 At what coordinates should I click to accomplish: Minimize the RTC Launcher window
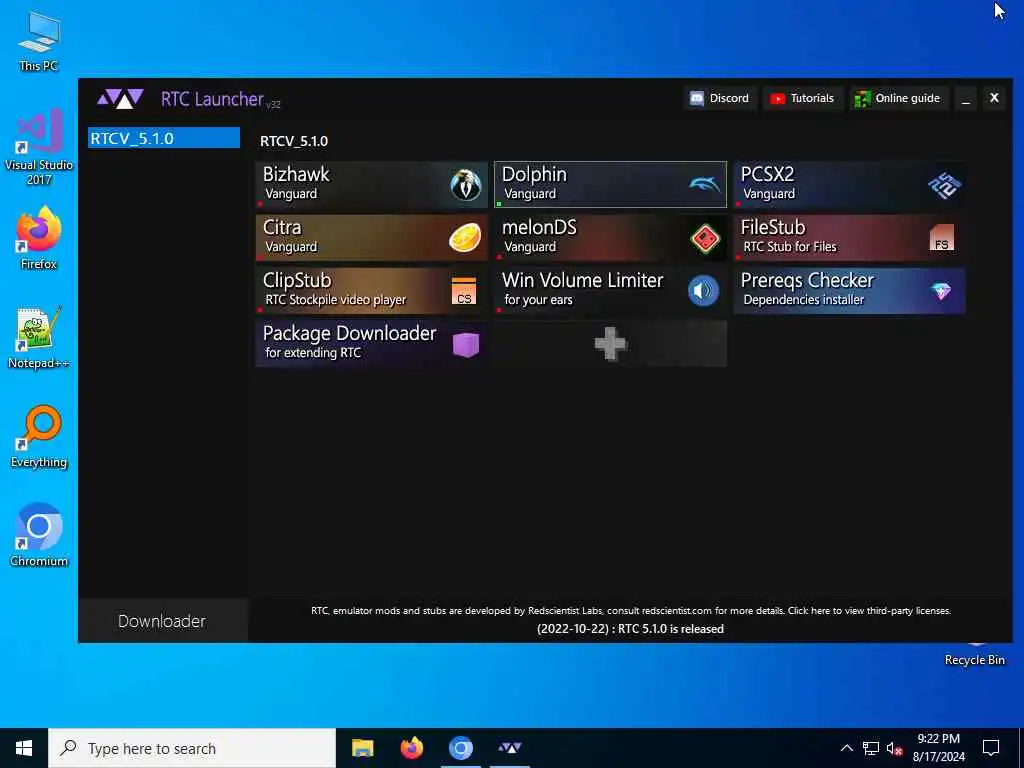[966, 99]
